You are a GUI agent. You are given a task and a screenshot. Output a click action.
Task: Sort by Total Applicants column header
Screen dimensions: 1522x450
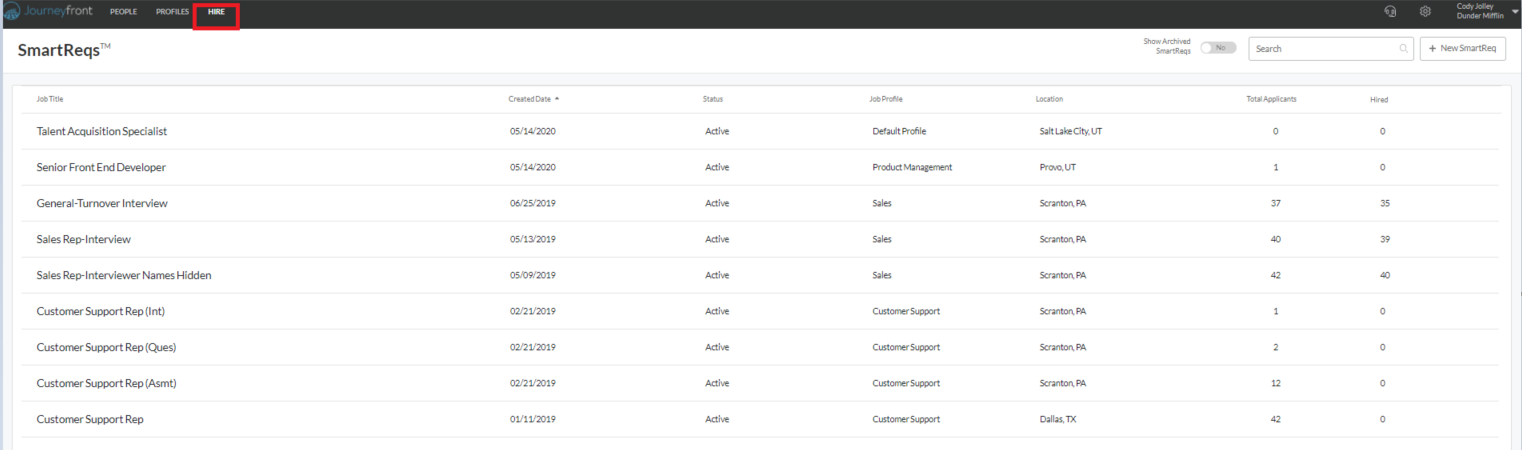(x=1271, y=99)
